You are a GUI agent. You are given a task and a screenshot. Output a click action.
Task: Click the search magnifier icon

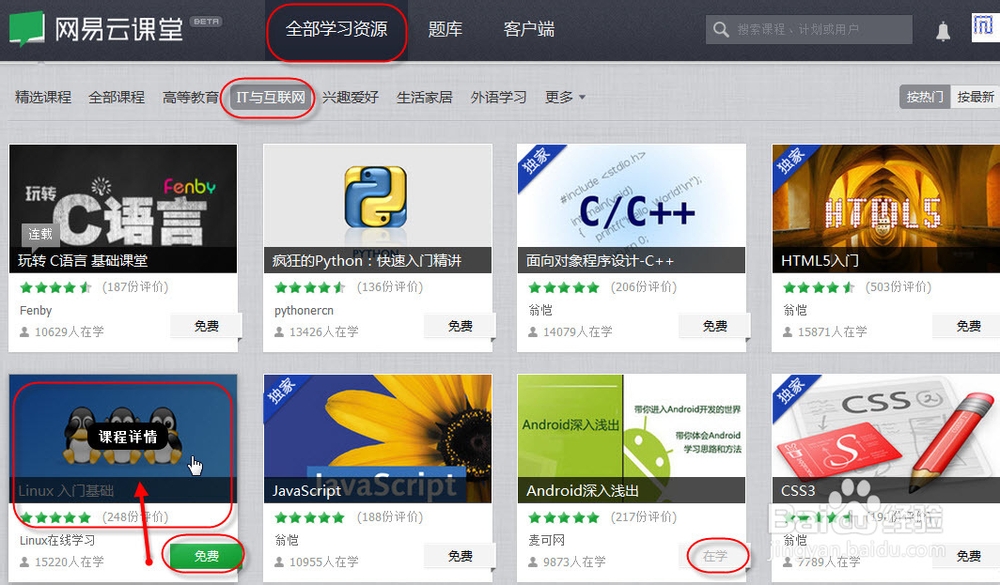721,29
